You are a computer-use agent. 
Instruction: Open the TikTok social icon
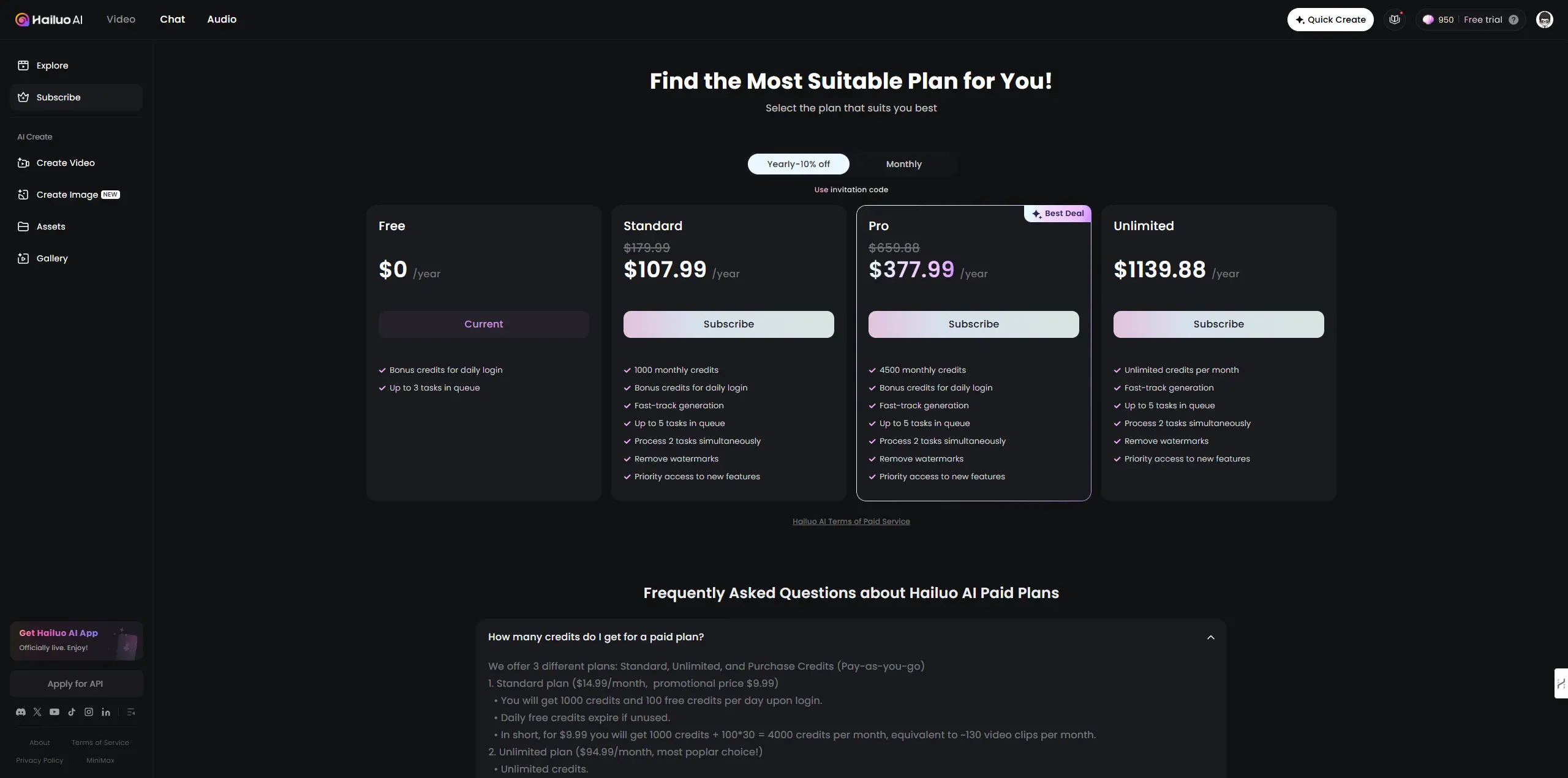tap(72, 712)
